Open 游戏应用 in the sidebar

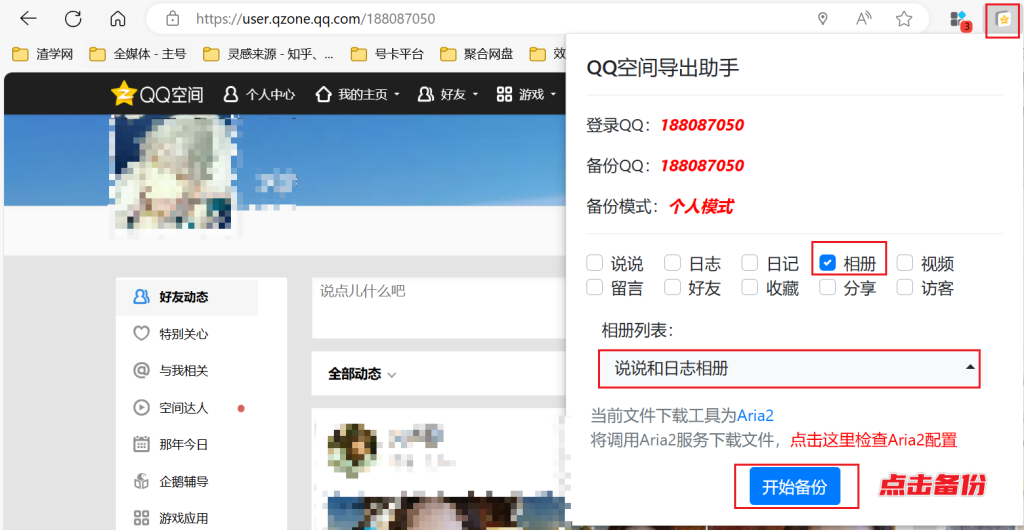[x=170, y=519]
